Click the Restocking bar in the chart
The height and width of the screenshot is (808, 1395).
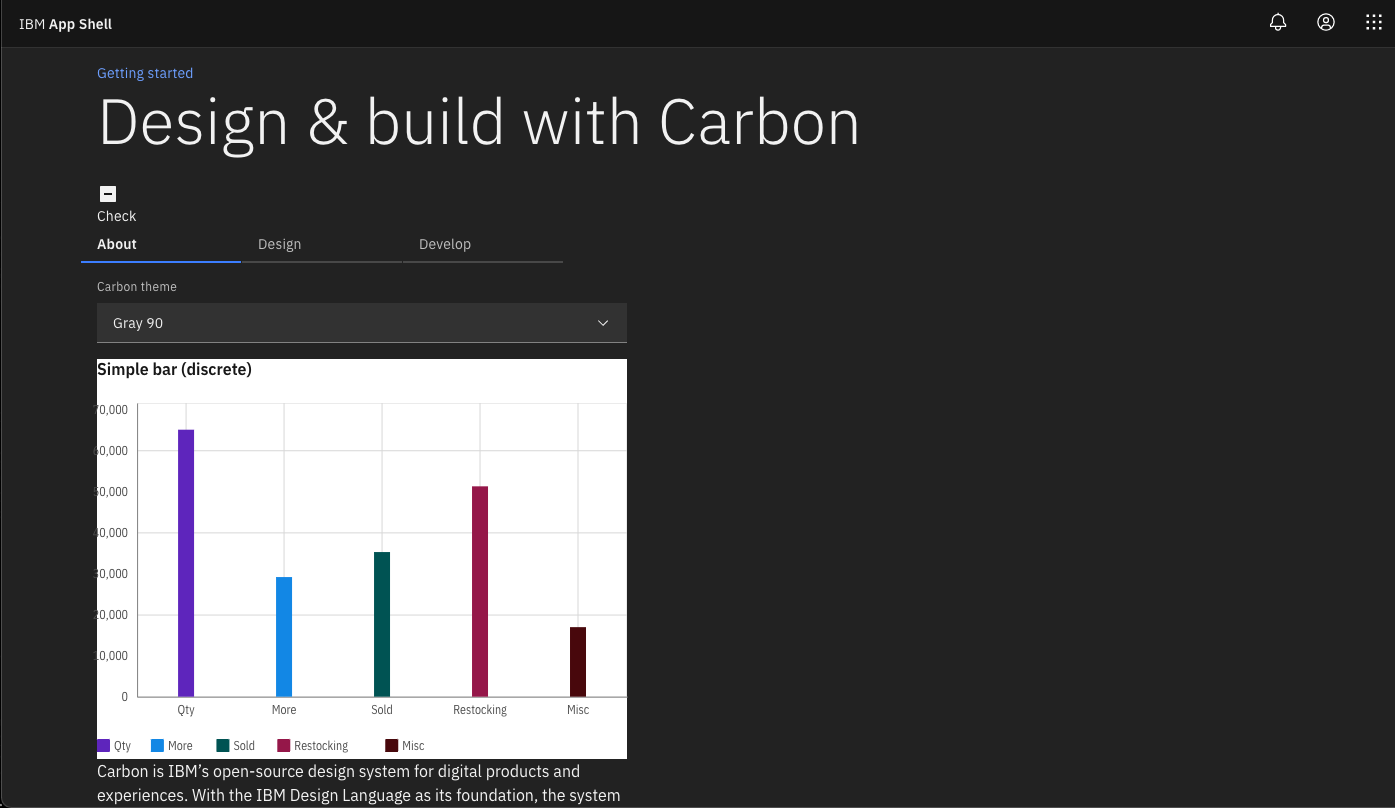479,590
